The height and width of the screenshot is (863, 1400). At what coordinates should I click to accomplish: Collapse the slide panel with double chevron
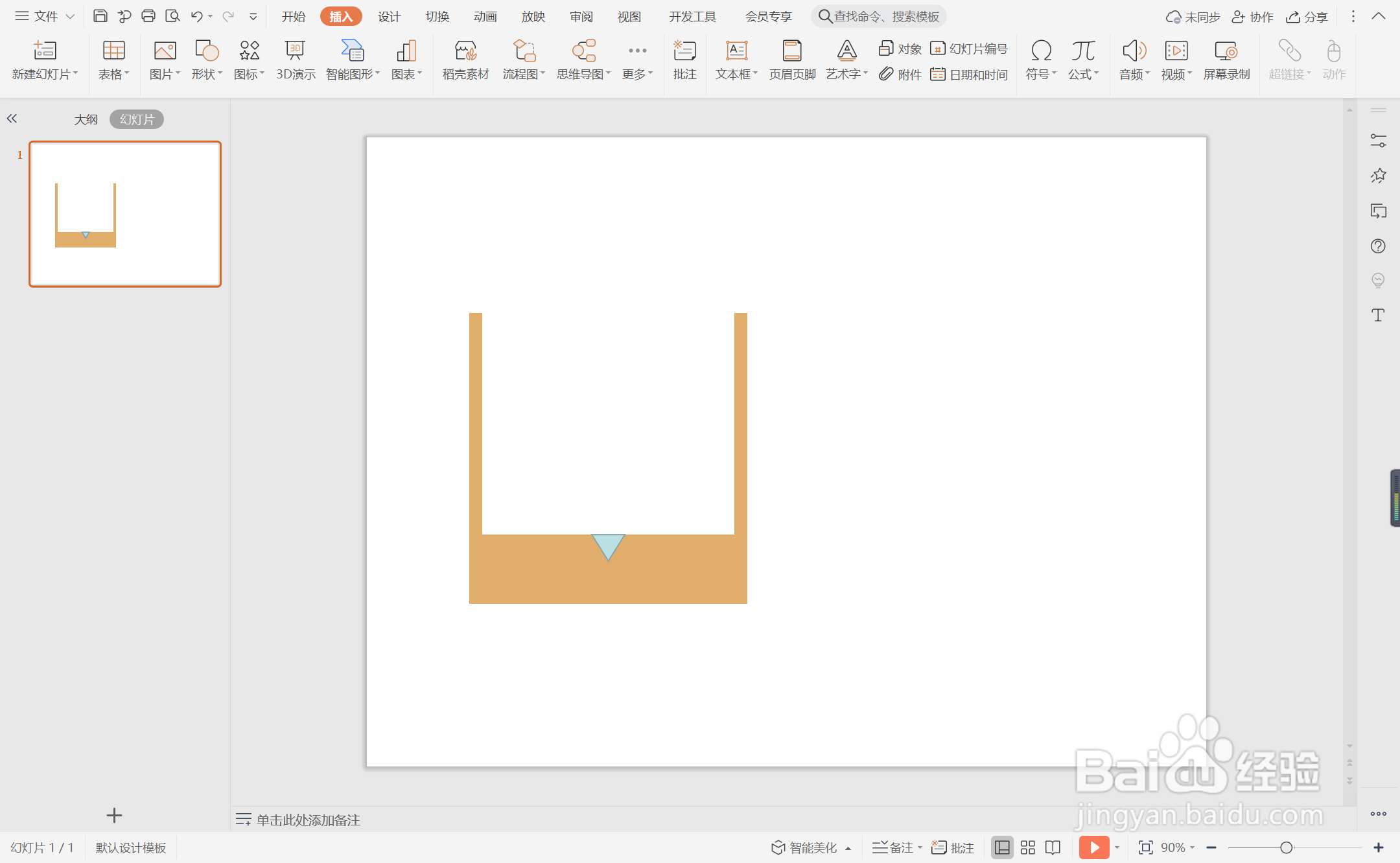click(x=12, y=119)
